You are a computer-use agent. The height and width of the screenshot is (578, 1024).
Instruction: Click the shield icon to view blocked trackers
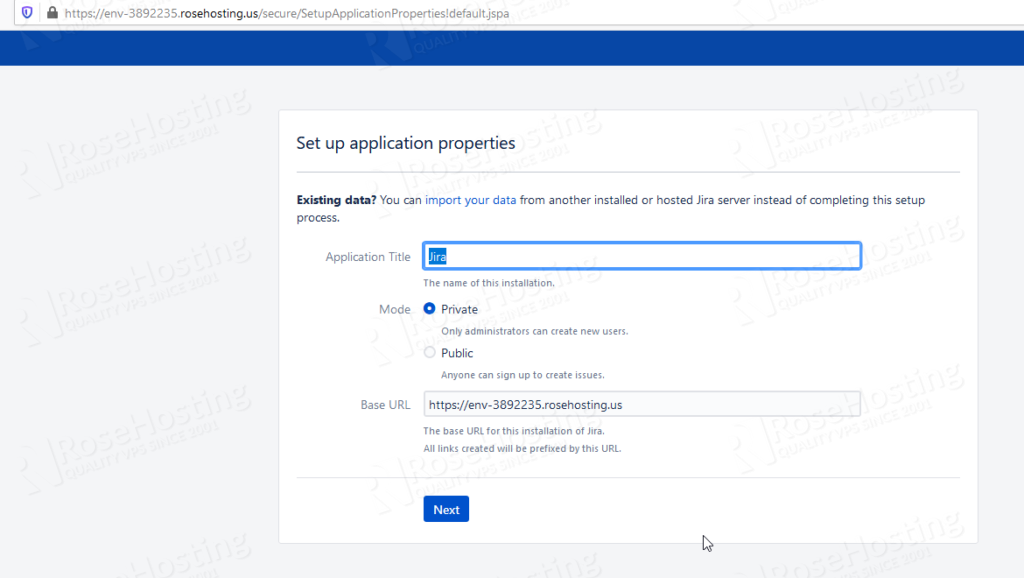tap(27, 13)
